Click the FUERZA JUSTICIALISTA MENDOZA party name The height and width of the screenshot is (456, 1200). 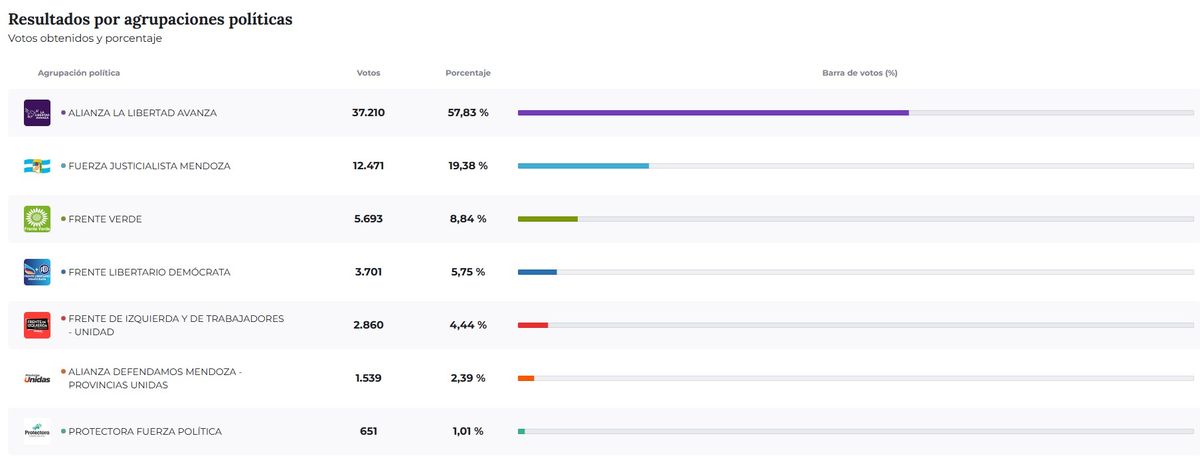[149, 166]
